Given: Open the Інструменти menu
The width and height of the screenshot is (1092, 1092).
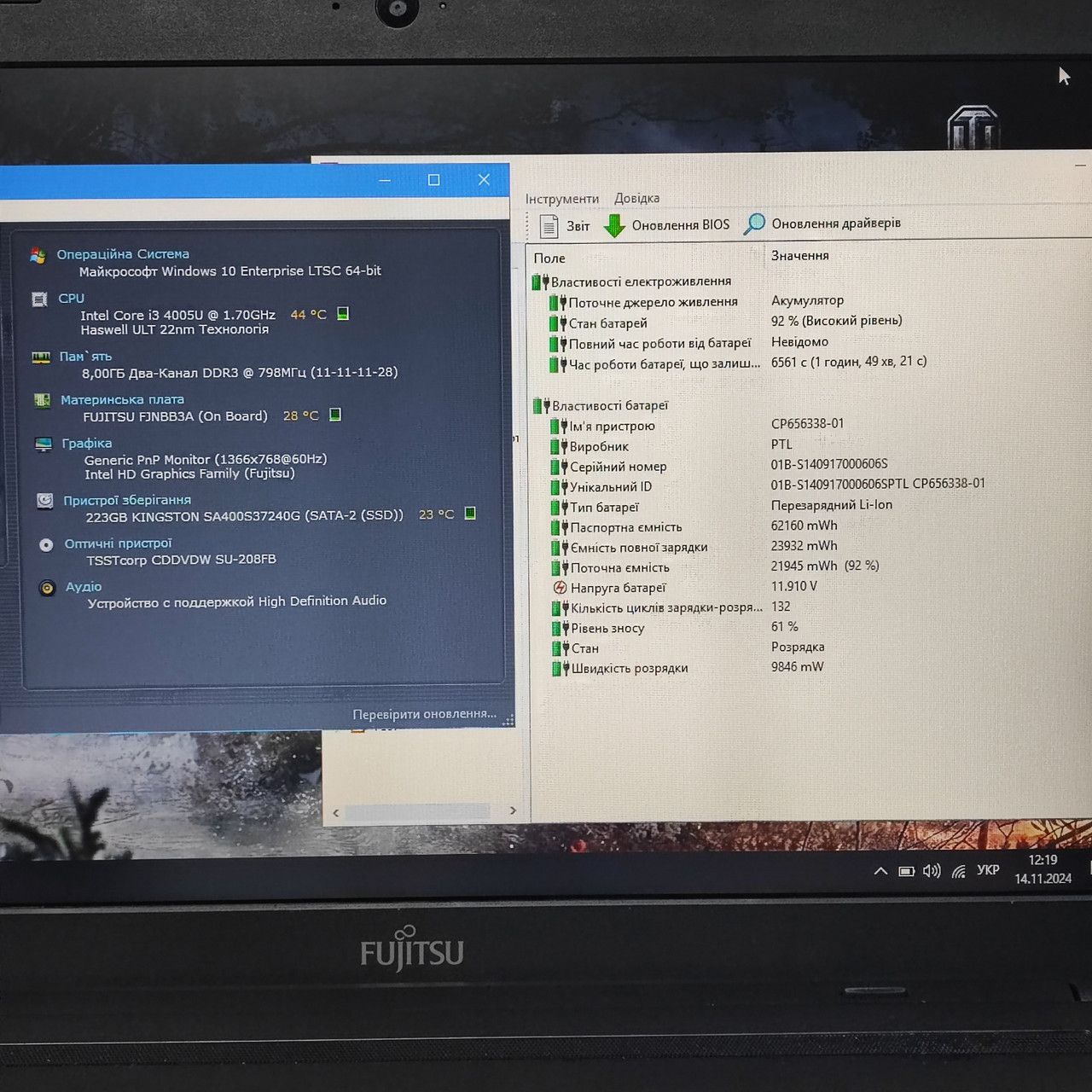Looking at the screenshot, I should (x=562, y=199).
